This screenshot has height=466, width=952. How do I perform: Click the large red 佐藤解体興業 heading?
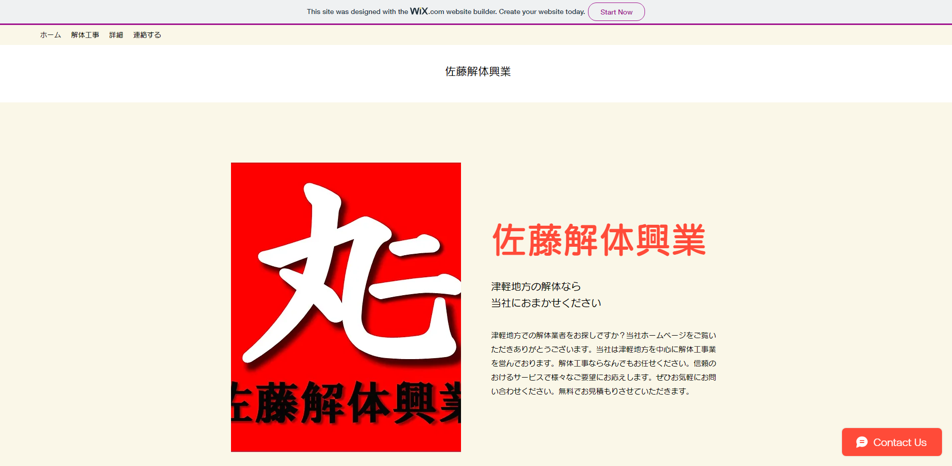tap(598, 240)
